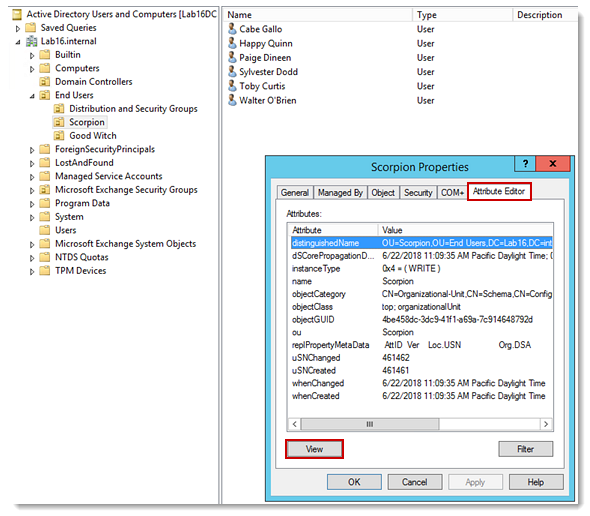Click the Domain Controllers OU icon

point(45,82)
